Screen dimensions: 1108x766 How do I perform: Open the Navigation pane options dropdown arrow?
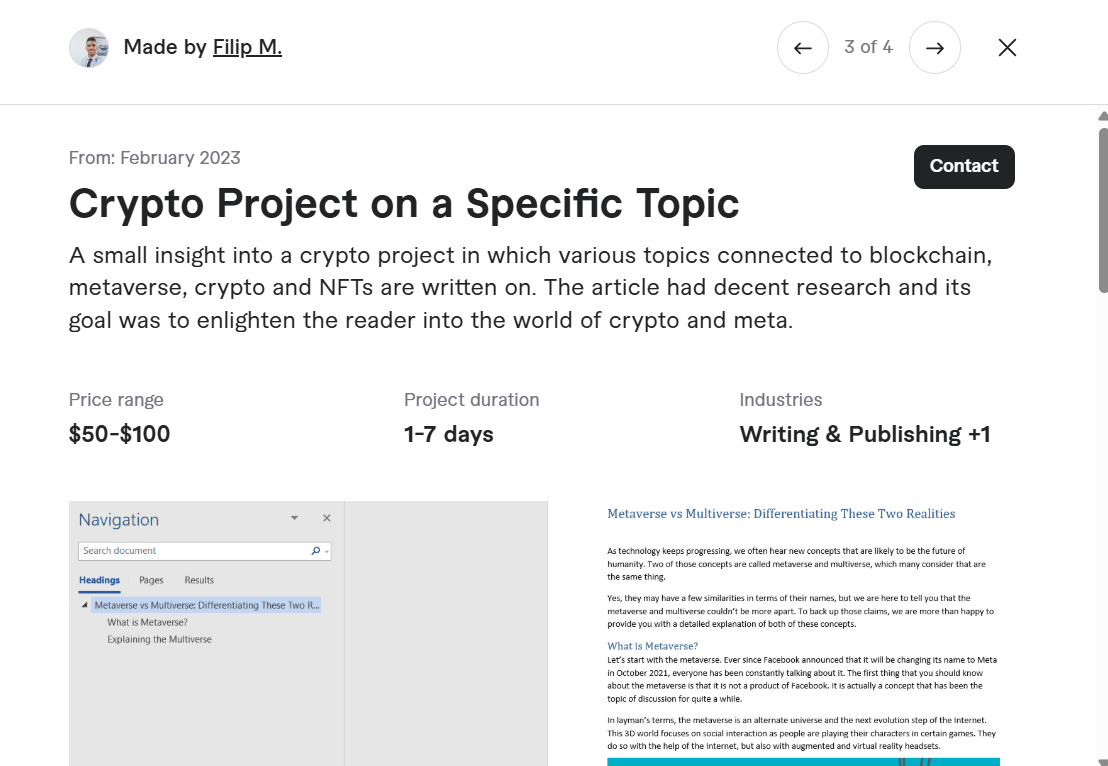click(294, 518)
